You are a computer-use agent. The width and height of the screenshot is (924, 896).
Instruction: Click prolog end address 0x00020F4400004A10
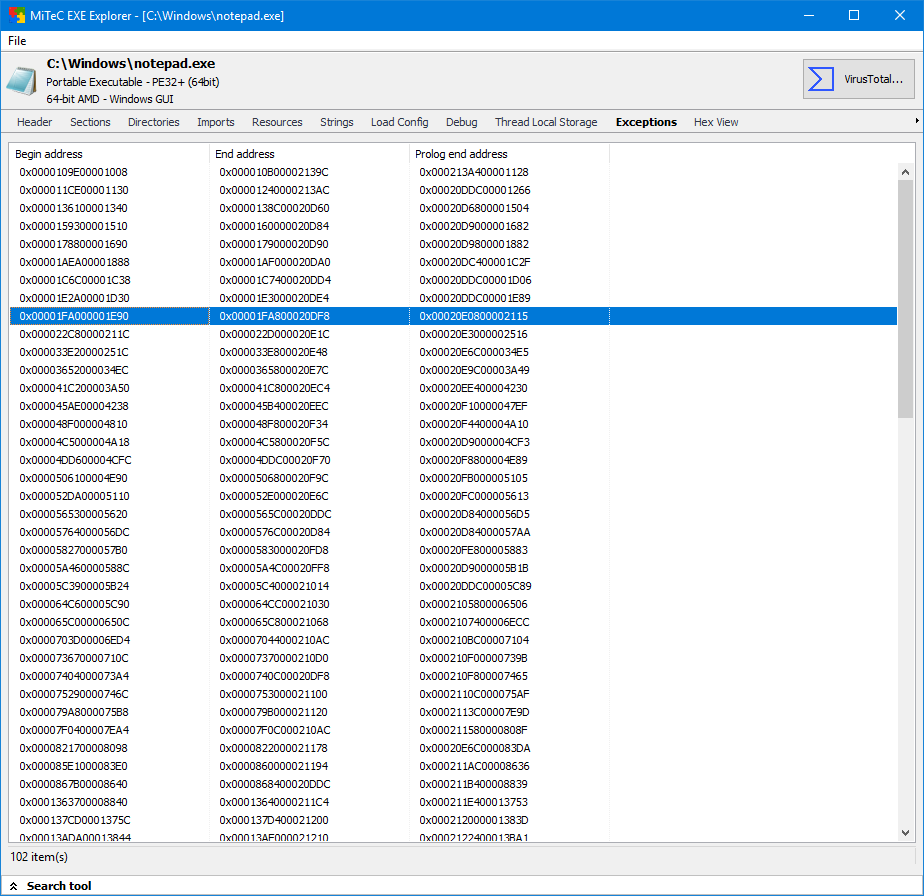click(474, 424)
